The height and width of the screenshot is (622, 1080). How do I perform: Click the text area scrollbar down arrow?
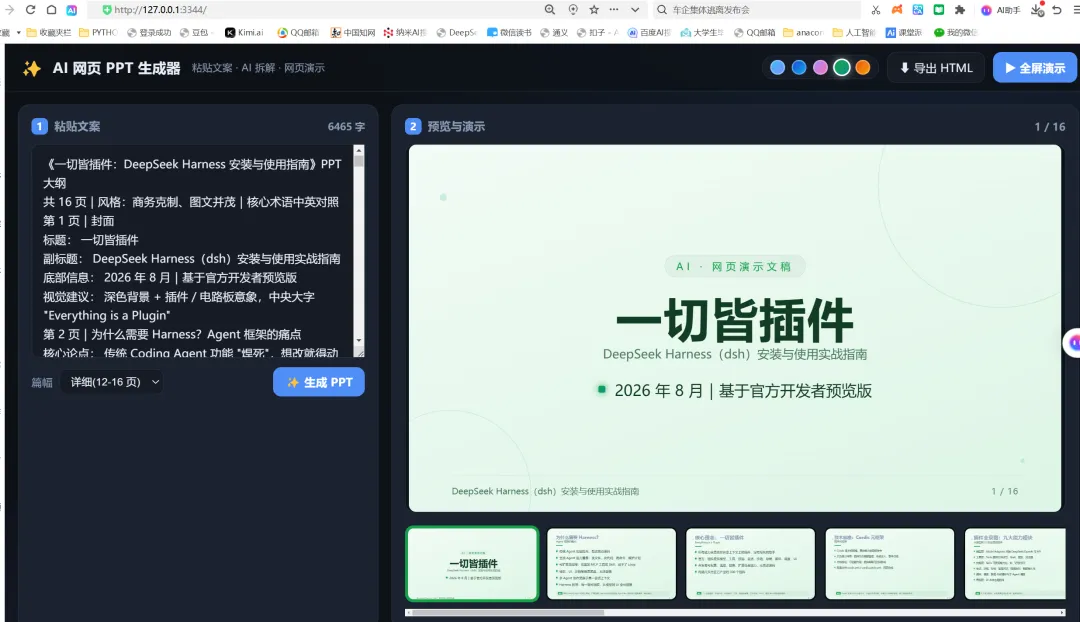[358, 340]
